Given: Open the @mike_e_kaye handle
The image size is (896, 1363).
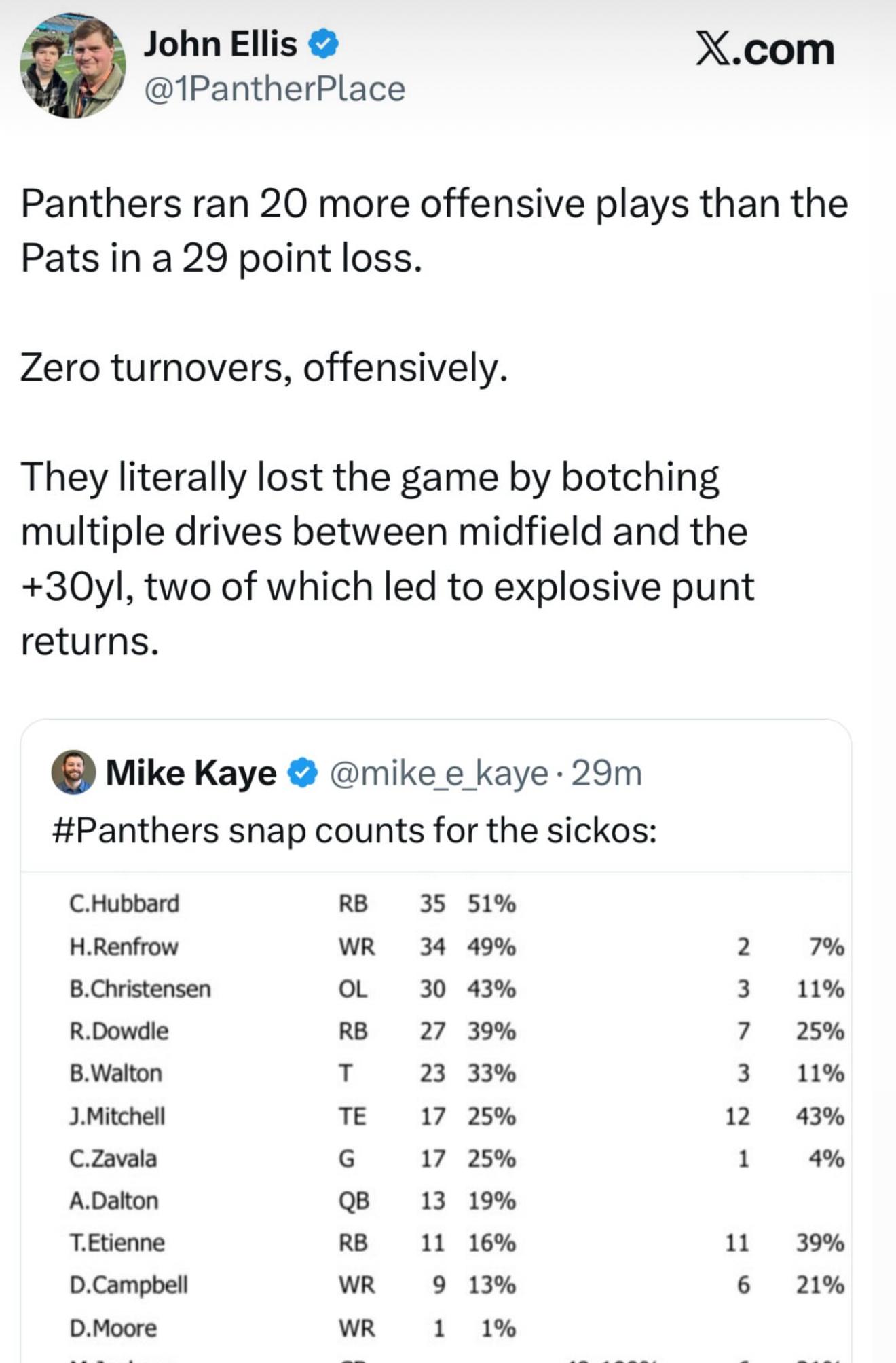Looking at the screenshot, I should coord(438,773).
